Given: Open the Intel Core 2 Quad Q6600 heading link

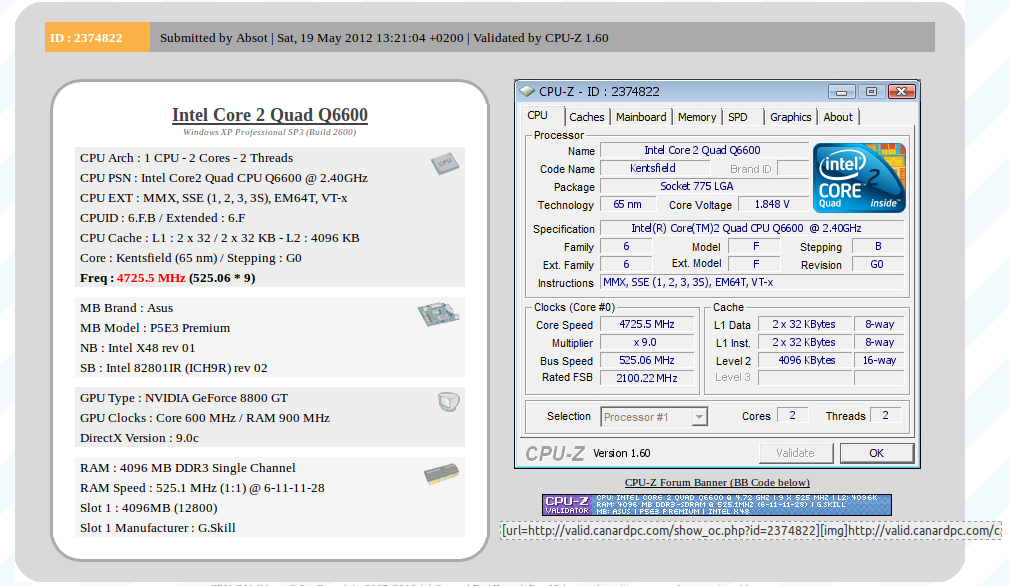Looking at the screenshot, I should pyautogui.click(x=270, y=115).
